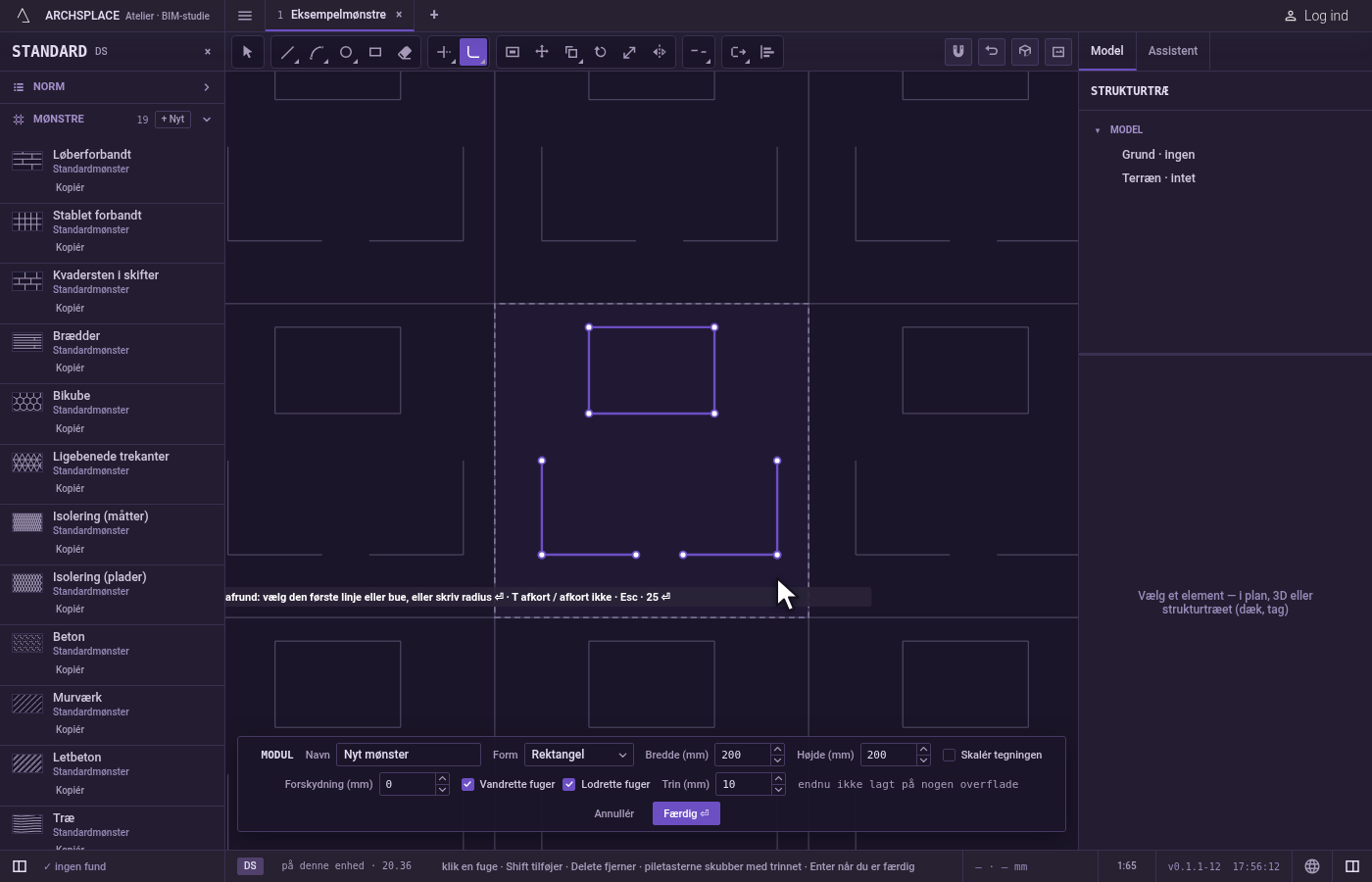Toggle the magnet snap icon
Screen dimensions: 1372x882
click(958, 52)
